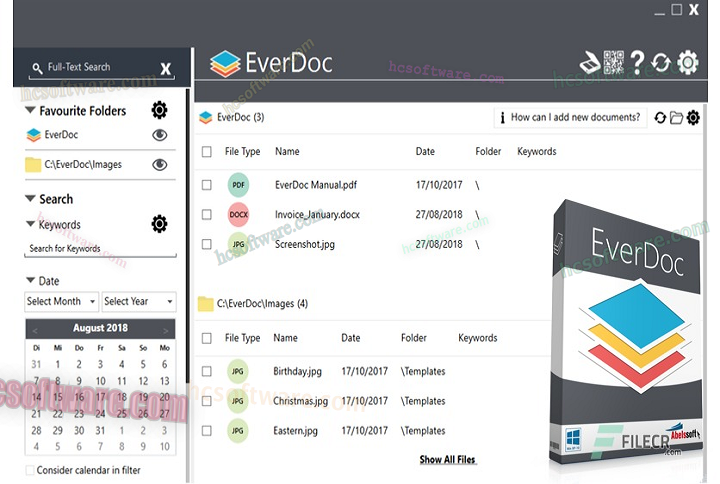The image size is (720, 484).
Task: Open main settings gear in the header
Action: [688, 62]
